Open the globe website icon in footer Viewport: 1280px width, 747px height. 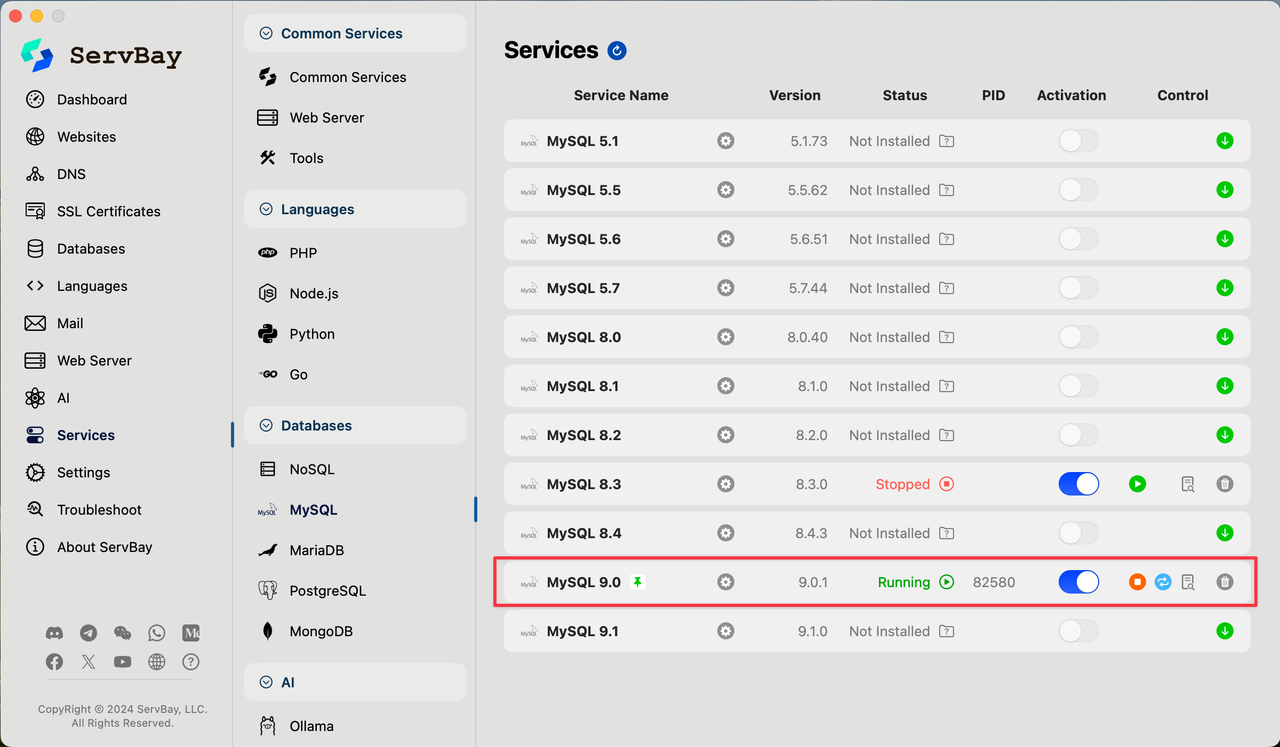157,662
